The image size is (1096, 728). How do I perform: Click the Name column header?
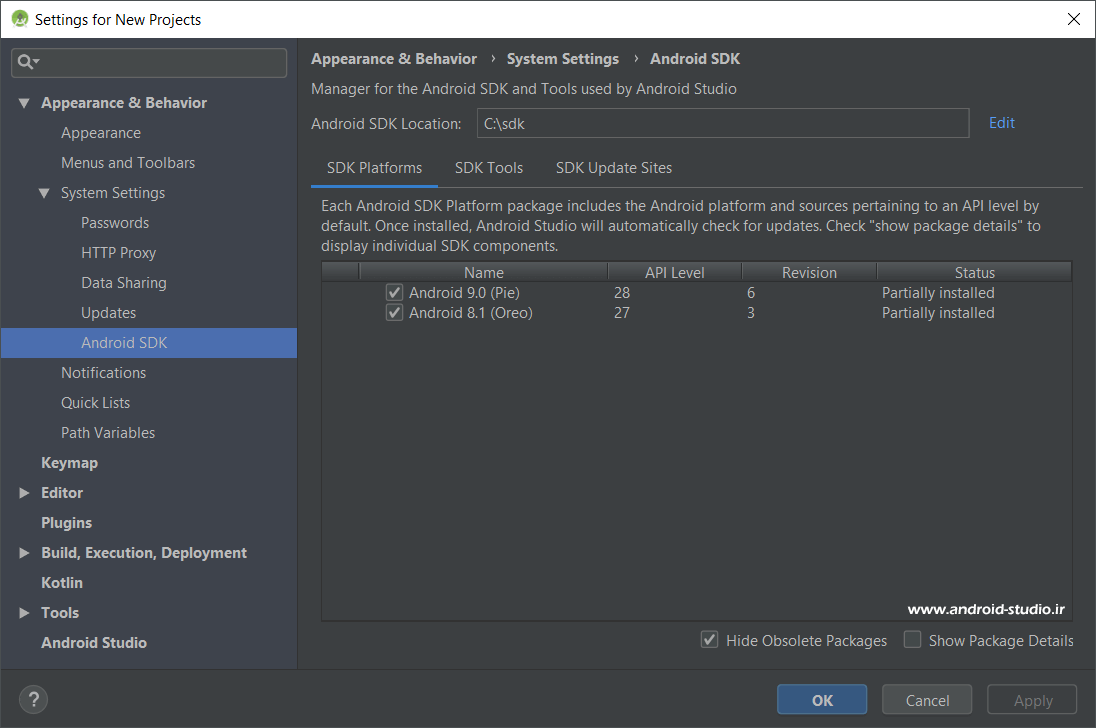click(x=484, y=272)
